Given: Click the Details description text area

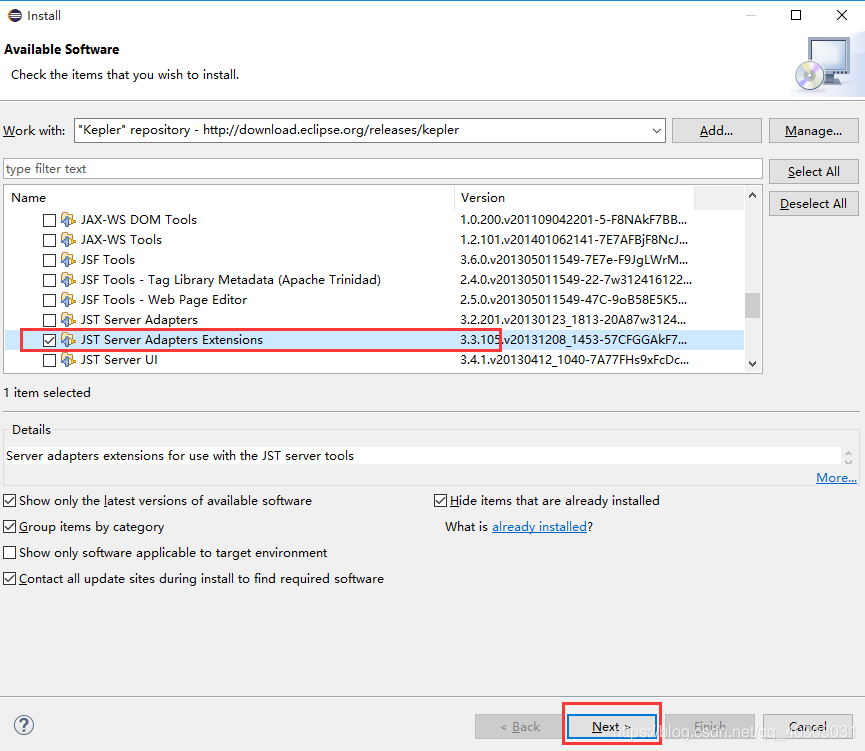Looking at the screenshot, I should click(423, 456).
